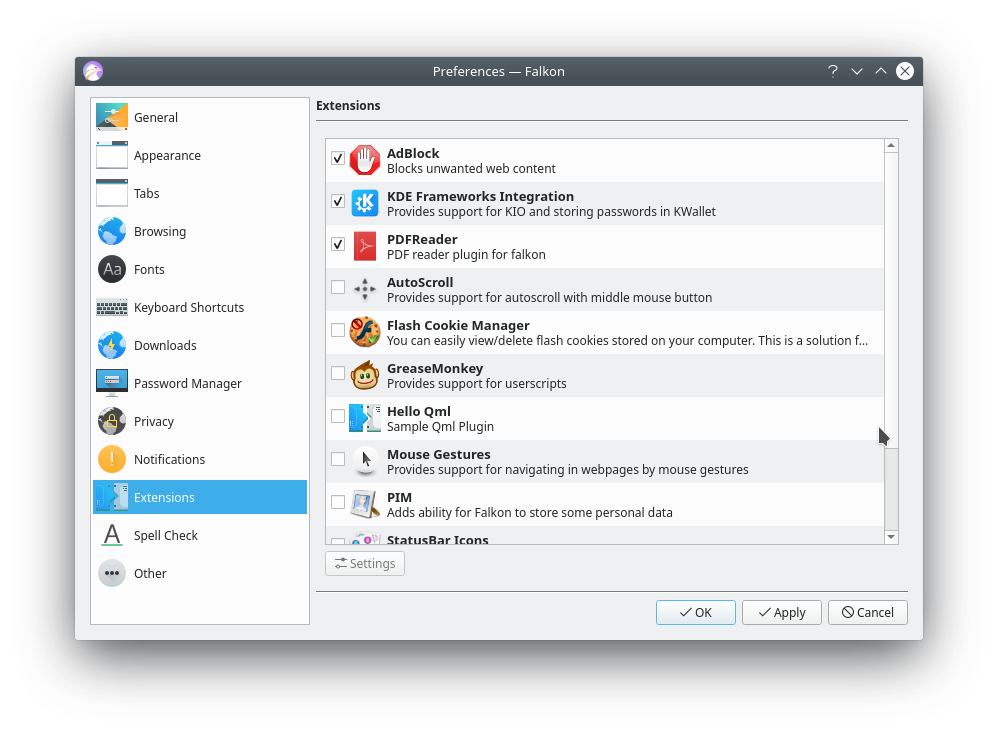This screenshot has height=733, width=998.
Task: Uncheck the PDFReader checkbox
Action: [x=338, y=244]
